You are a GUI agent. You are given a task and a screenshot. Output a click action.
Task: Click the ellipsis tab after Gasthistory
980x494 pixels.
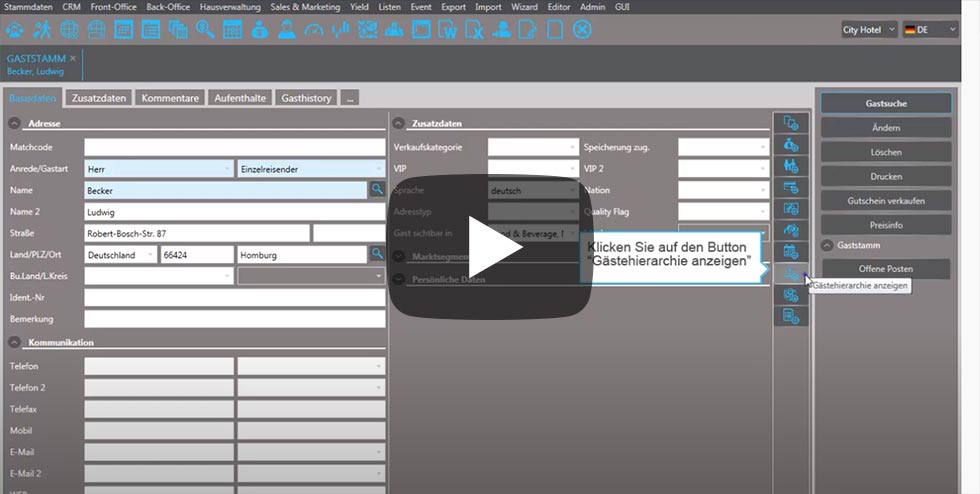coord(350,98)
